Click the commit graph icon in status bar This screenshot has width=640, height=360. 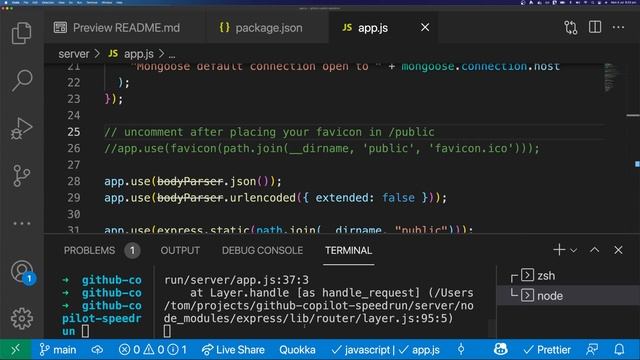pyautogui.click(x=461, y=349)
